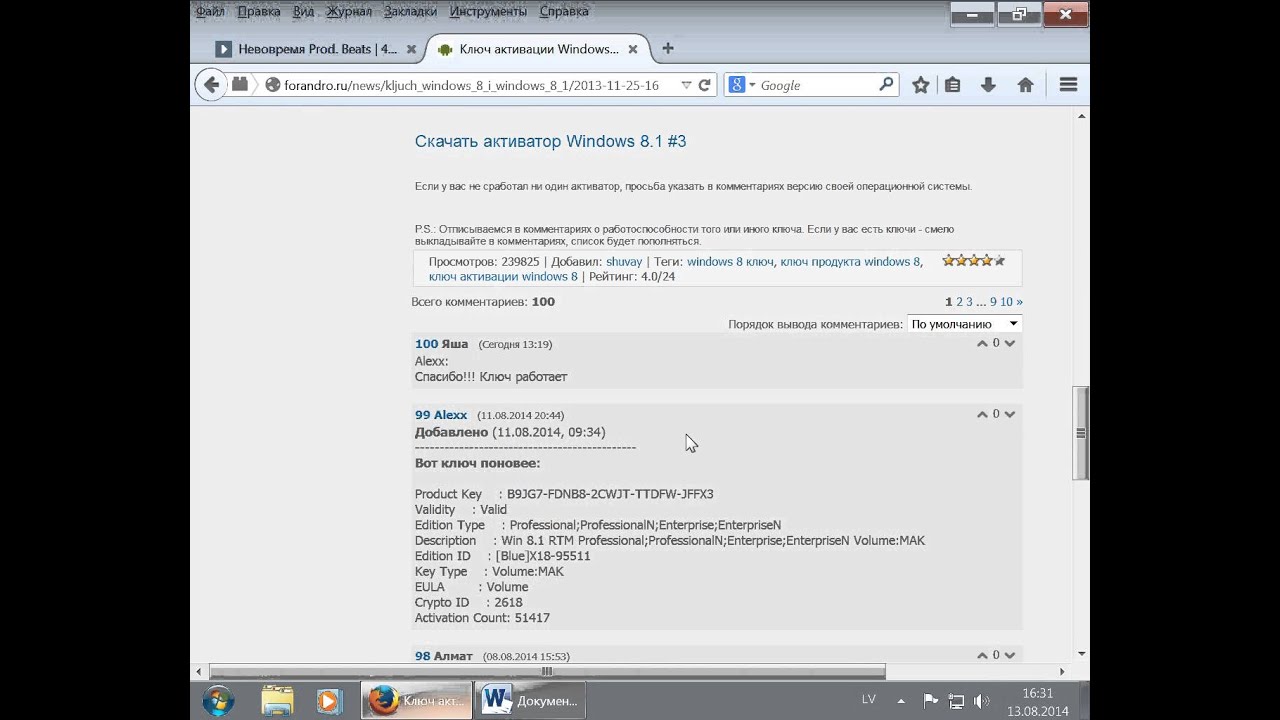Bookmark this page with the star icon
The height and width of the screenshot is (720, 1280).
pos(921,85)
